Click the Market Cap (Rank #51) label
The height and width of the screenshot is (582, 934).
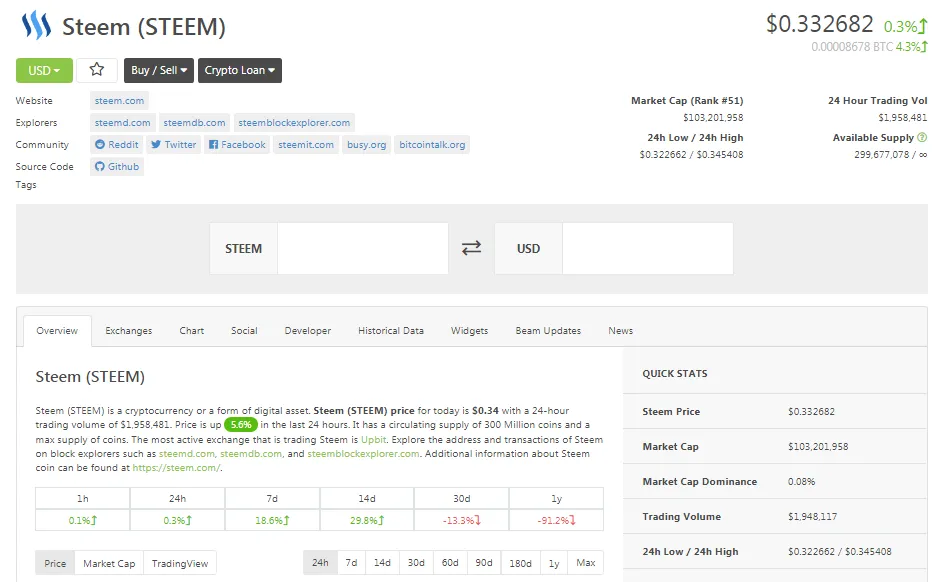(687, 101)
